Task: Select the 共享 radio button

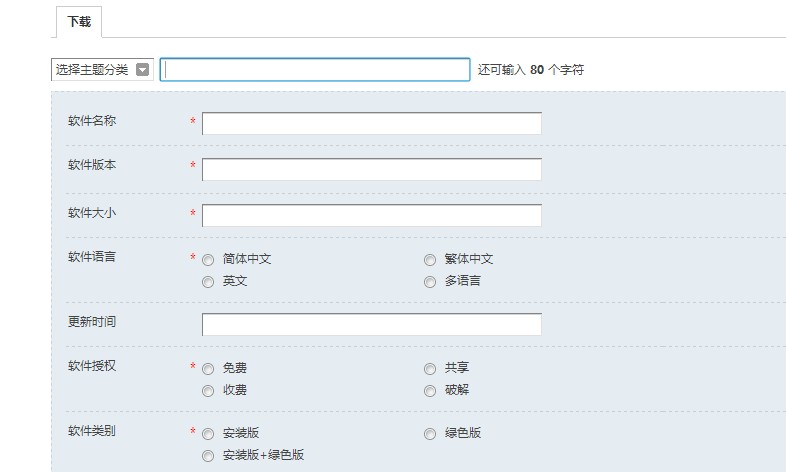Action: [430, 368]
